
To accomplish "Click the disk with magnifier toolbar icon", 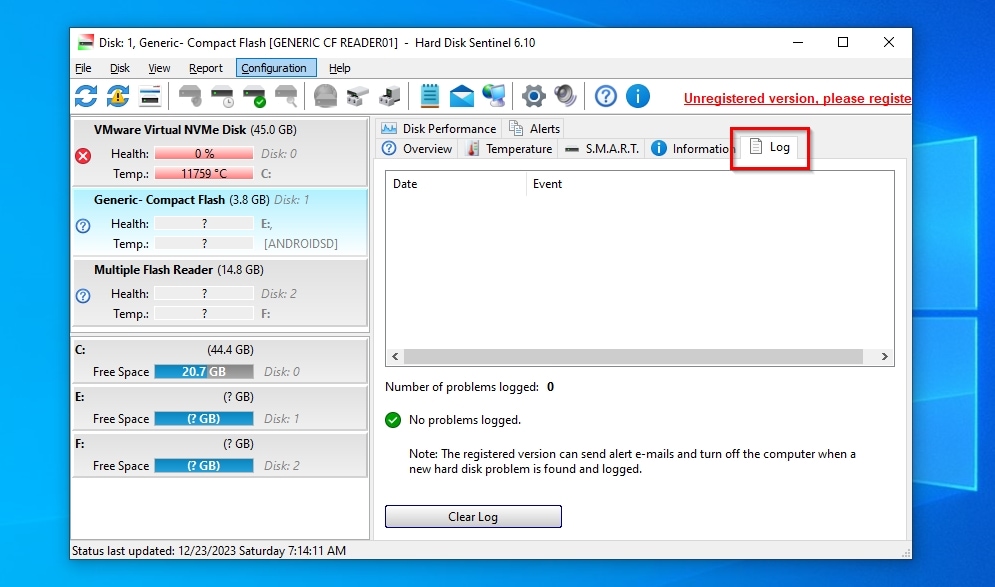I will point(286,96).
